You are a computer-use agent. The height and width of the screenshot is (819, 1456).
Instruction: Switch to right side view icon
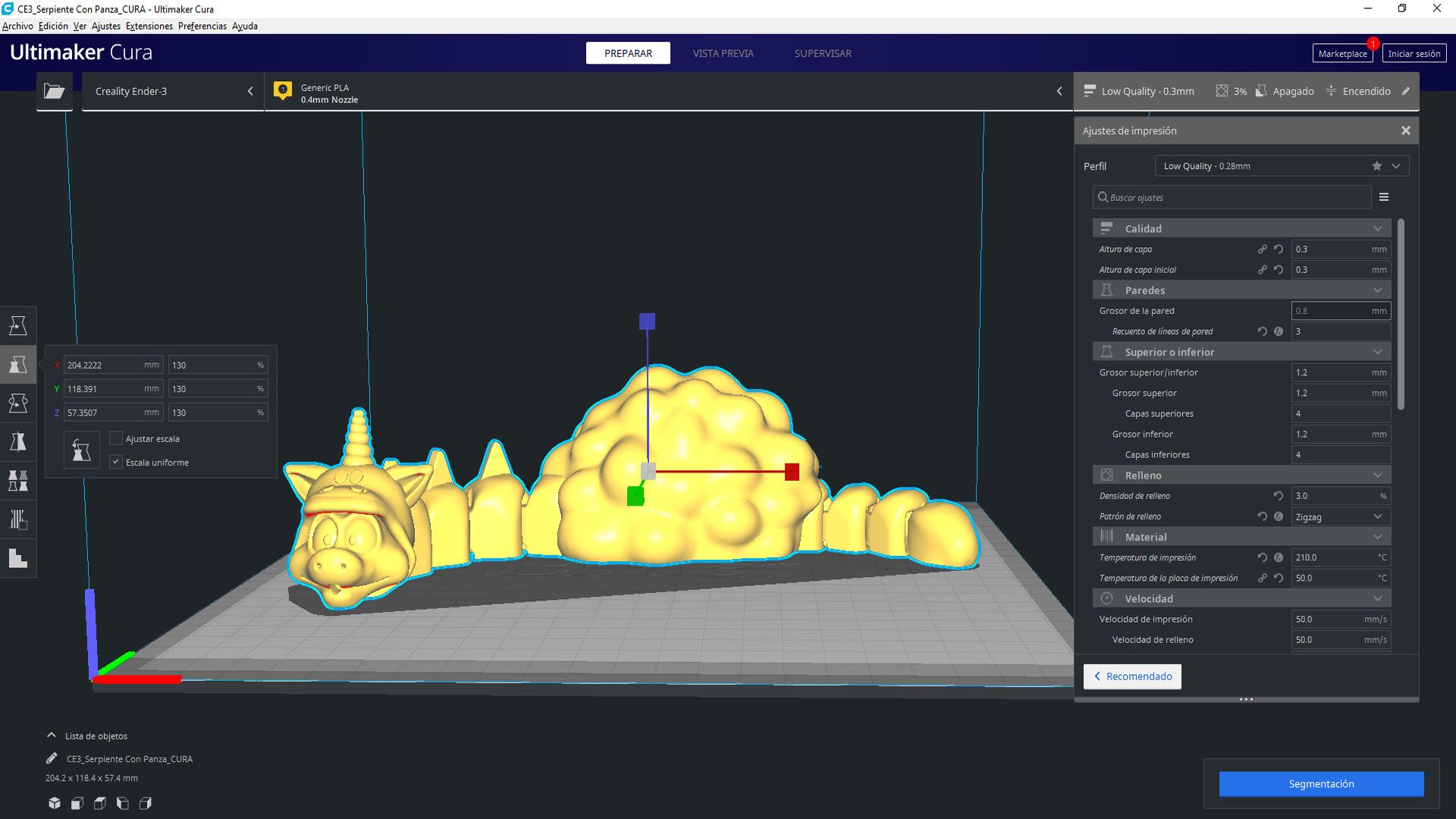click(x=146, y=803)
